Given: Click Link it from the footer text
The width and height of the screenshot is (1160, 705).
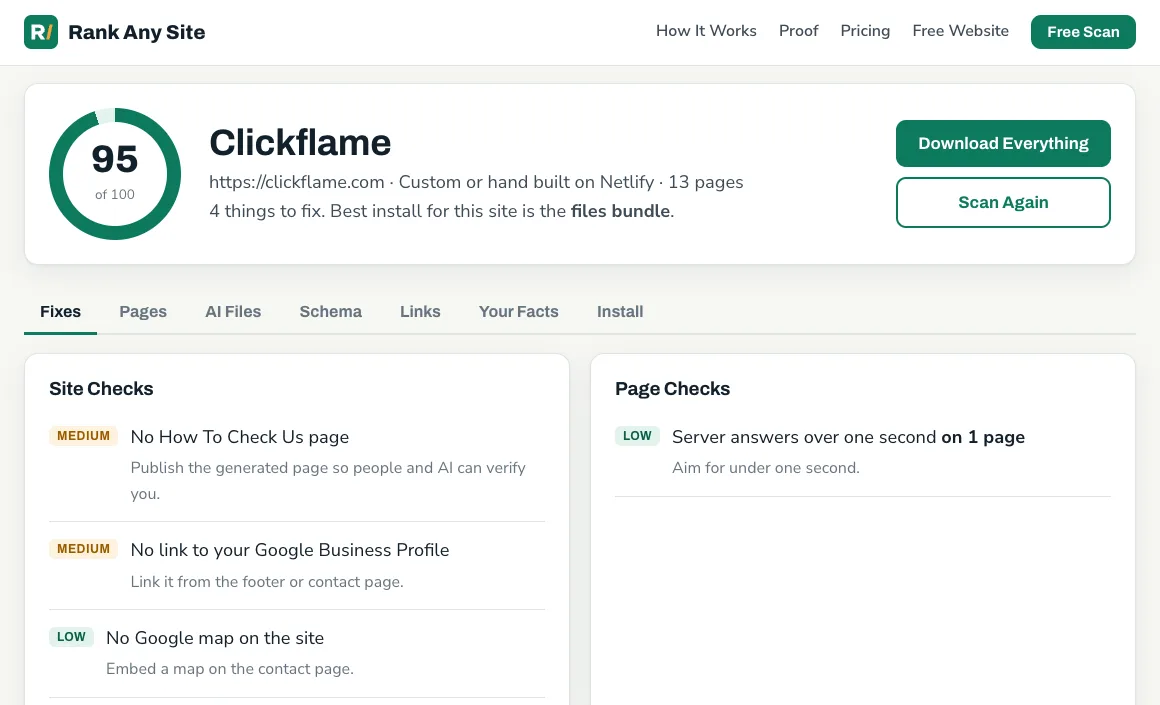Looking at the screenshot, I should tap(267, 581).
